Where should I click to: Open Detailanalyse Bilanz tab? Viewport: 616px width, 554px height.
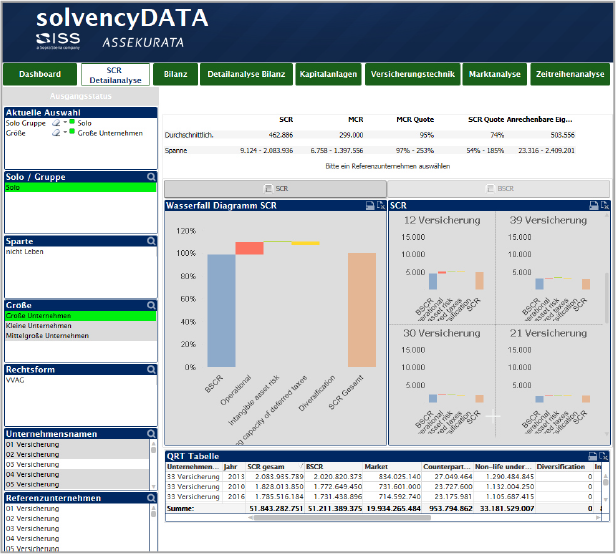click(x=246, y=74)
